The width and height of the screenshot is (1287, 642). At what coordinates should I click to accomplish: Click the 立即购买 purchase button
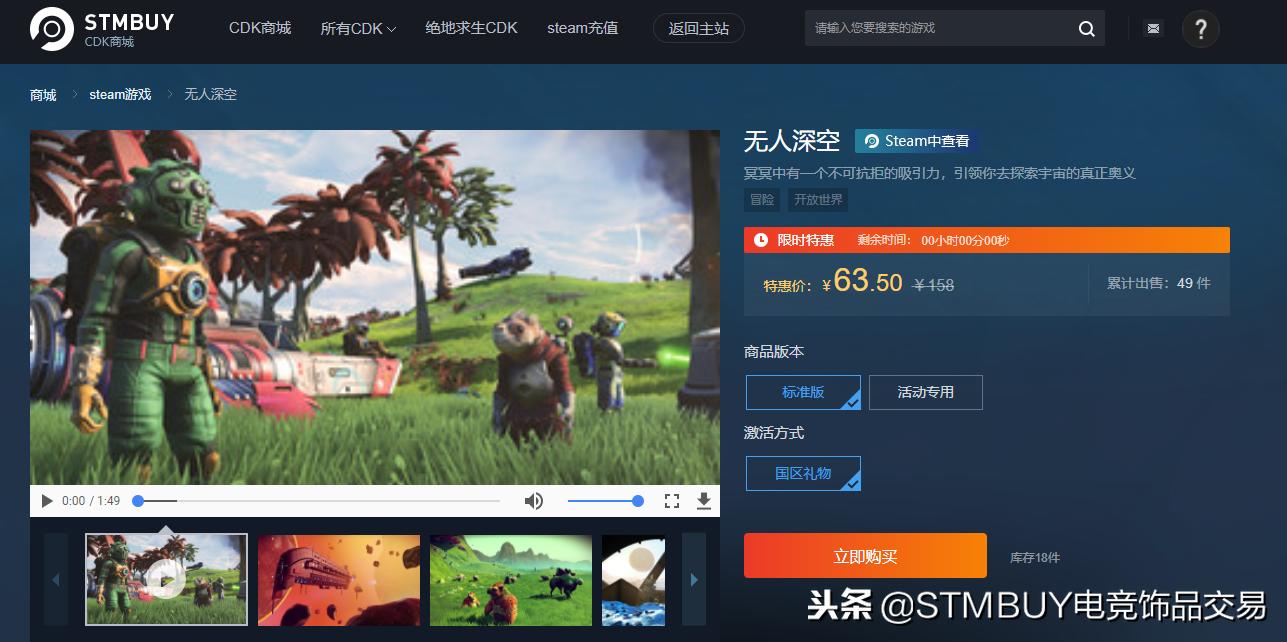pos(864,555)
